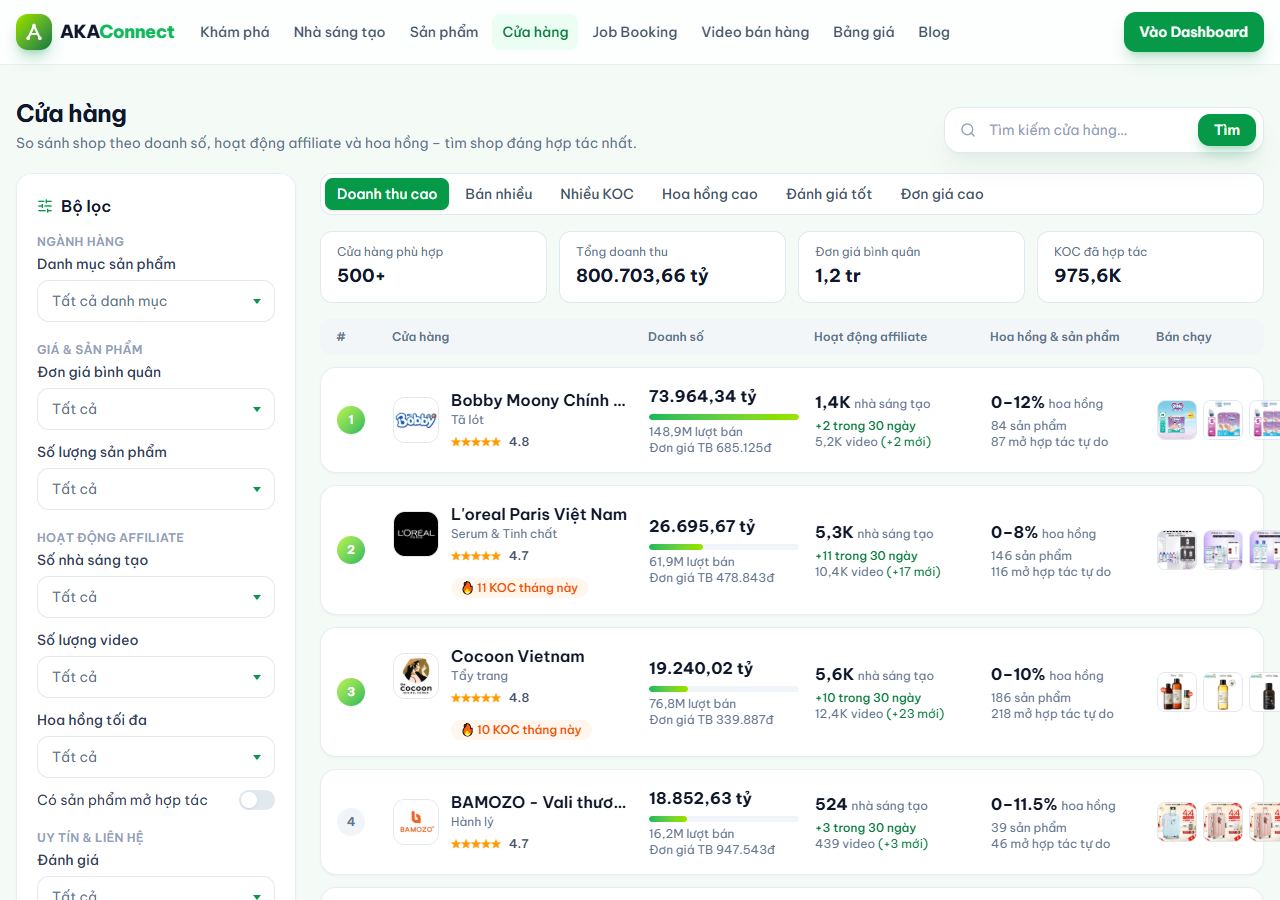Open Bobby Moony shop logo
Viewport: 1280px width, 900px height.
pyautogui.click(x=416, y=420)
